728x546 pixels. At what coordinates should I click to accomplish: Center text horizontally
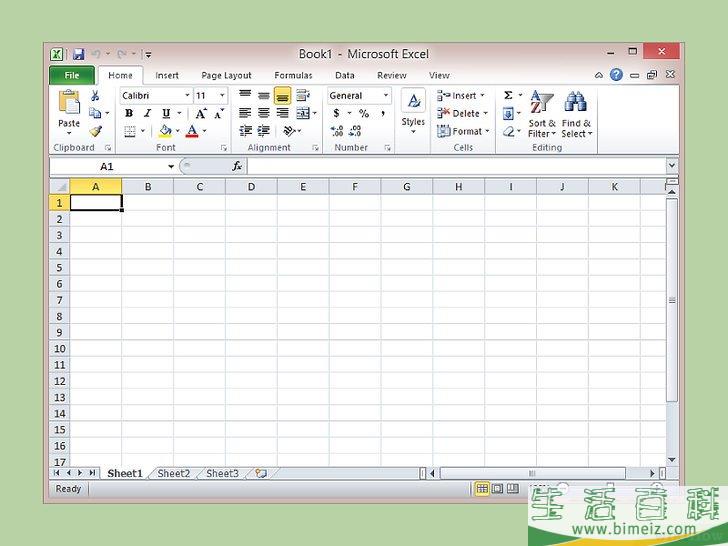click(x=264, y=113)
